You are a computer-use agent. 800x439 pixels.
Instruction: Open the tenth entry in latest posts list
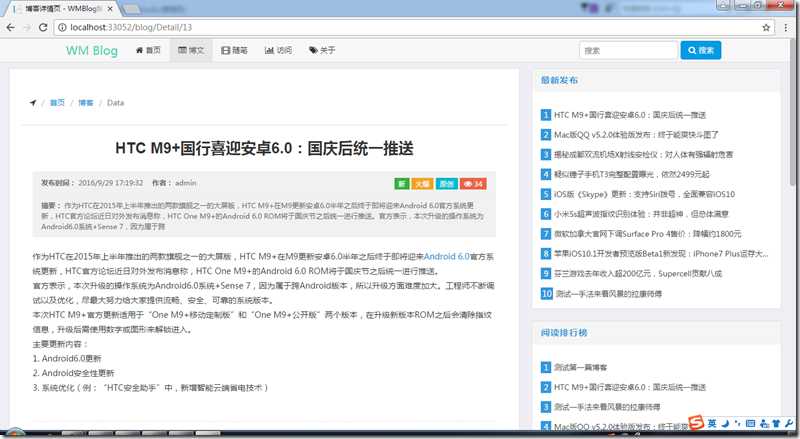[608, 294]
